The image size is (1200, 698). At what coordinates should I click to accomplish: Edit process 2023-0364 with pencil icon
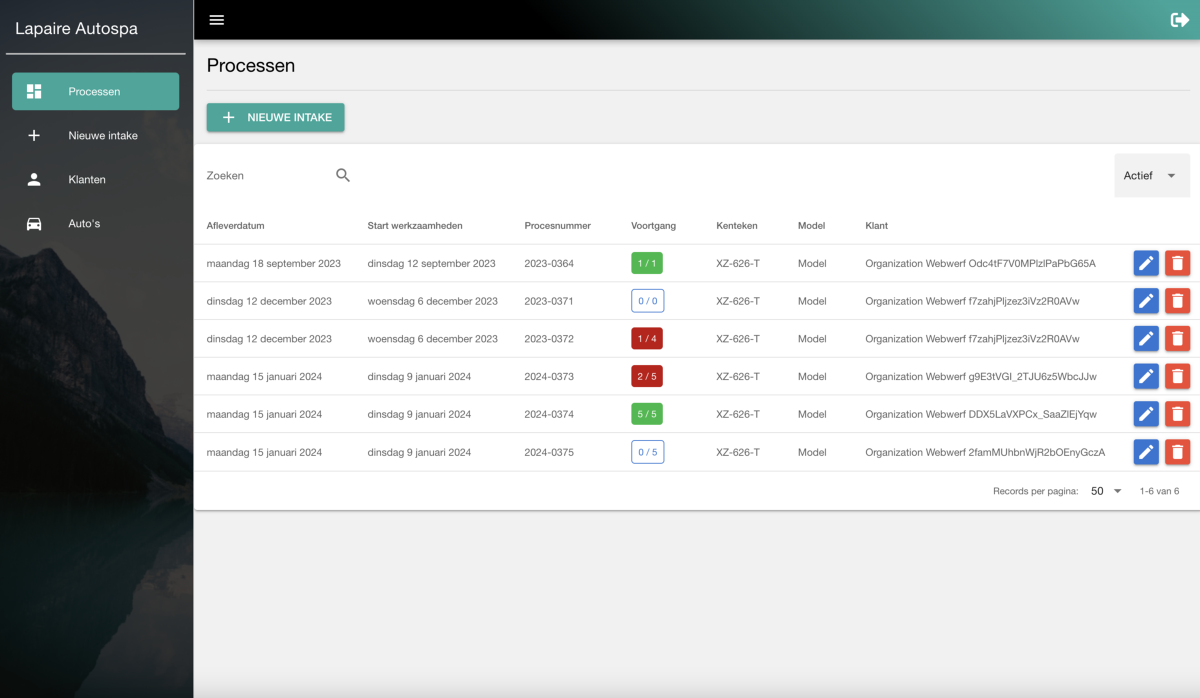pos(1146,263)
